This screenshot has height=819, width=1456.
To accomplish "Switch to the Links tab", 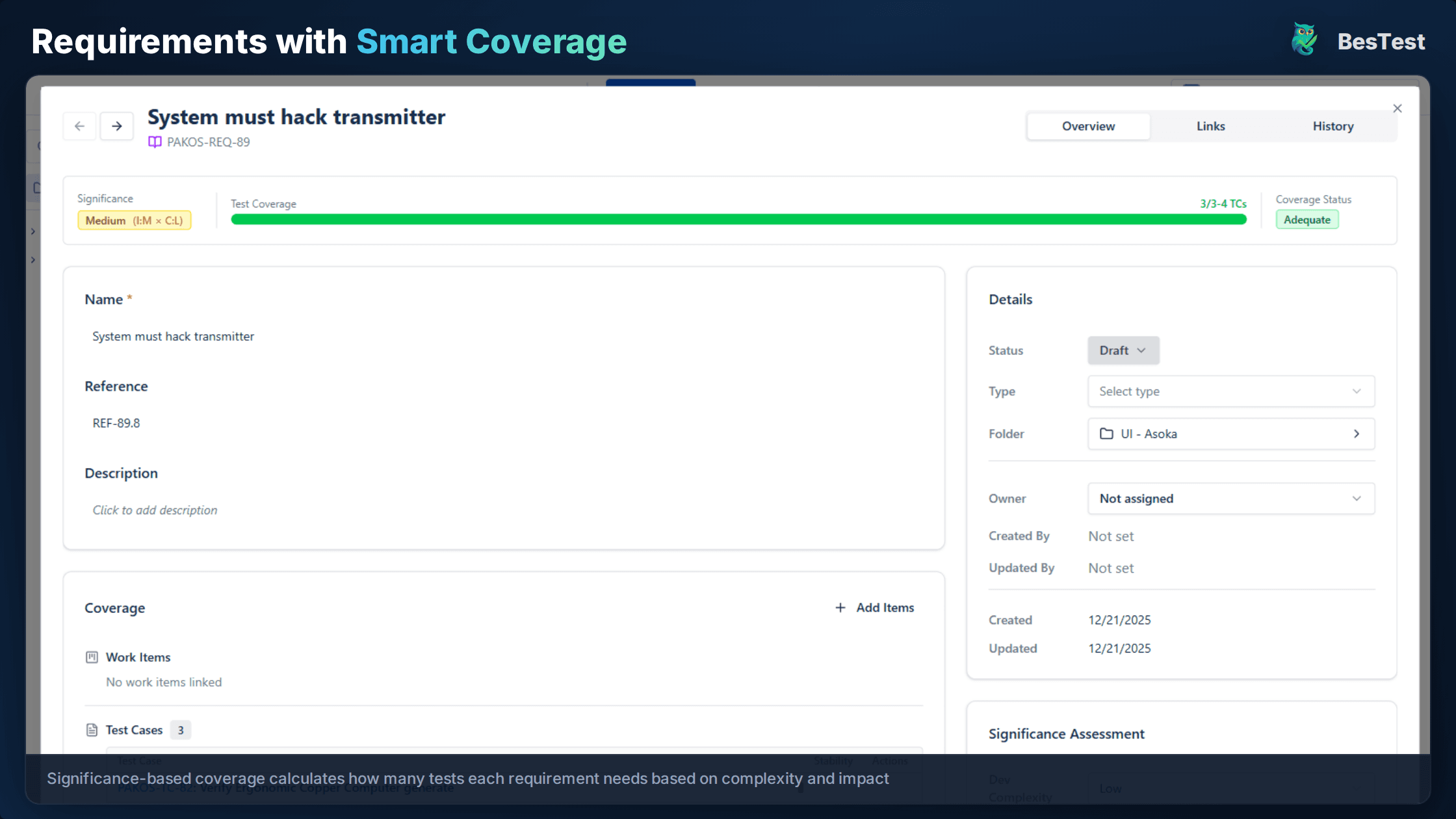I will tap(1210, 126).
